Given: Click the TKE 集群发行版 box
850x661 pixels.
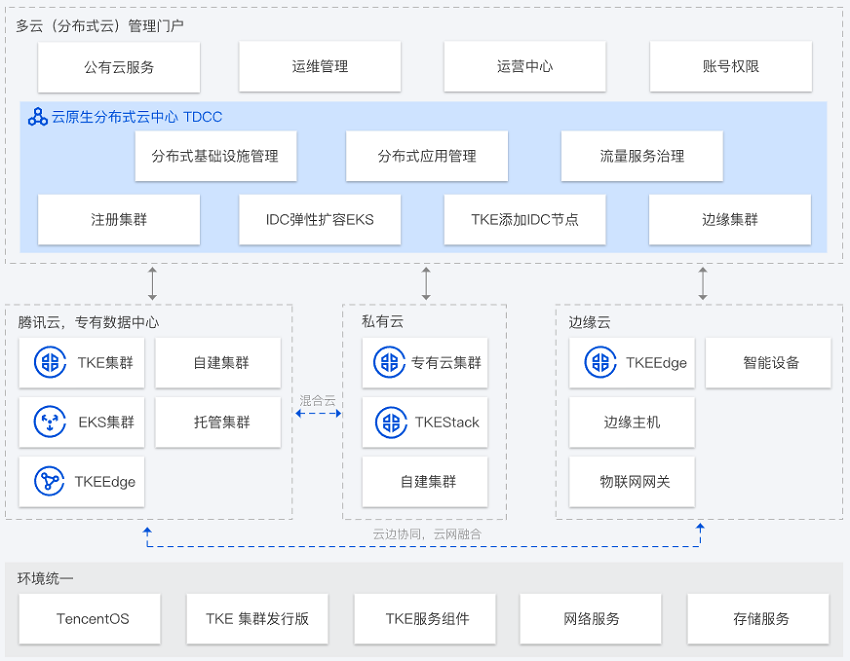Looking at the screenshot, I should point(257,619).
